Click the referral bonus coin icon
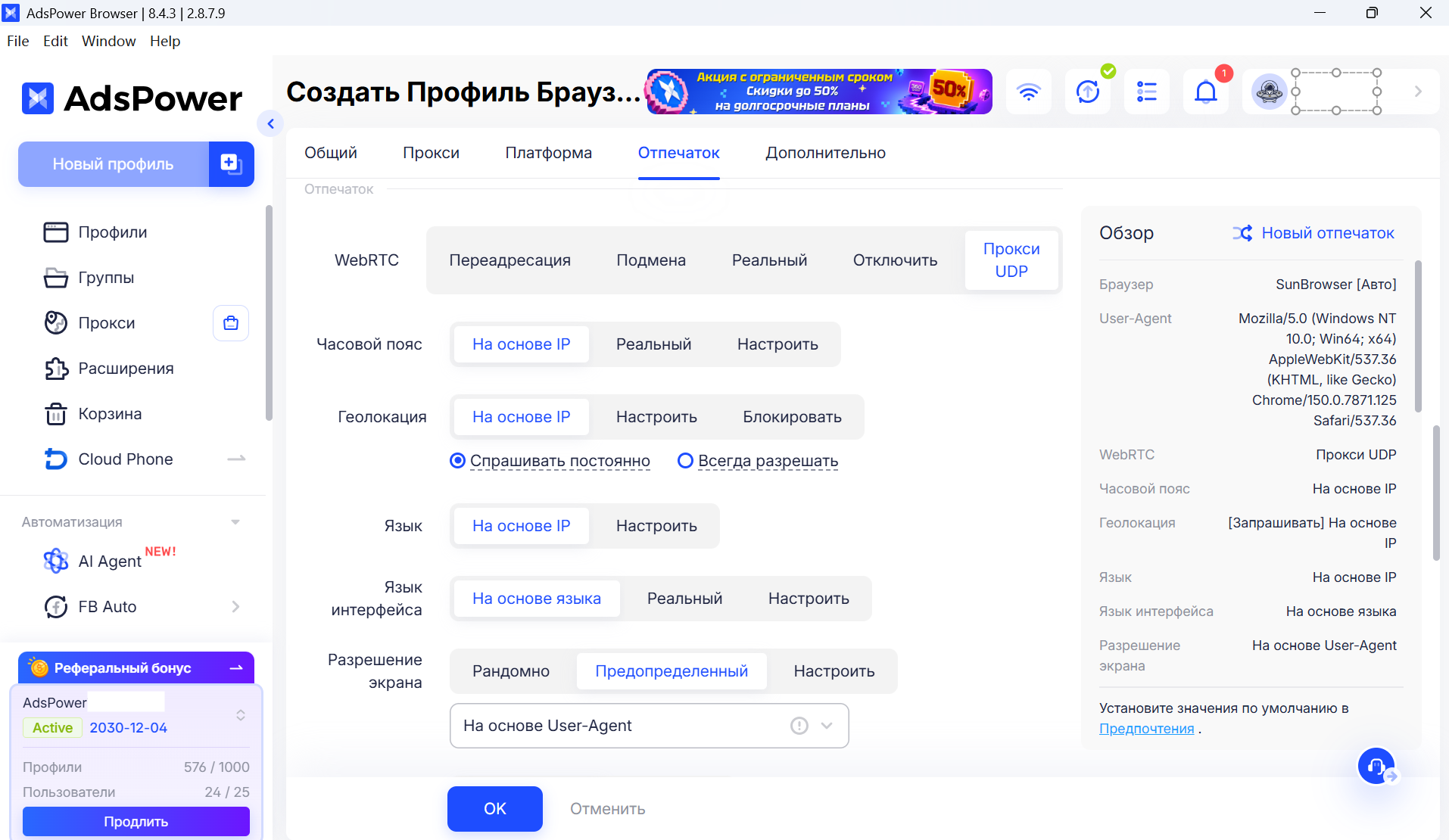This screenshot has width=1449, height=840. click(x=39, y=667)
